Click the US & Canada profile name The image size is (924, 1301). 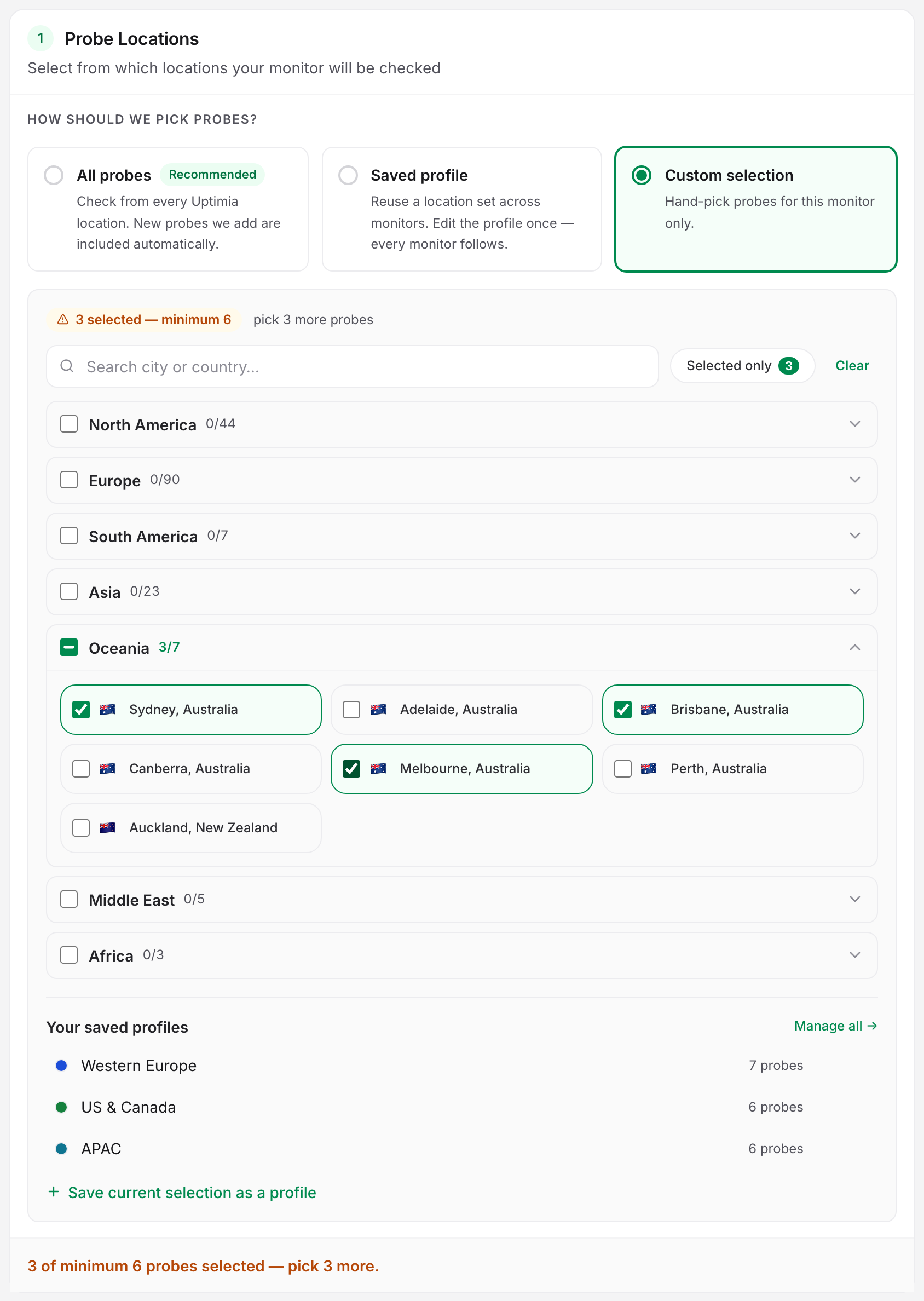tap(129, 1107)
